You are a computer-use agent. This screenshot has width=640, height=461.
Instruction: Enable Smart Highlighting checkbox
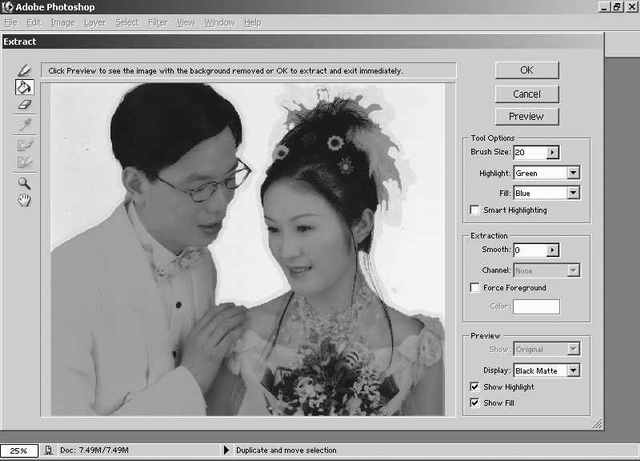[475, 210]
